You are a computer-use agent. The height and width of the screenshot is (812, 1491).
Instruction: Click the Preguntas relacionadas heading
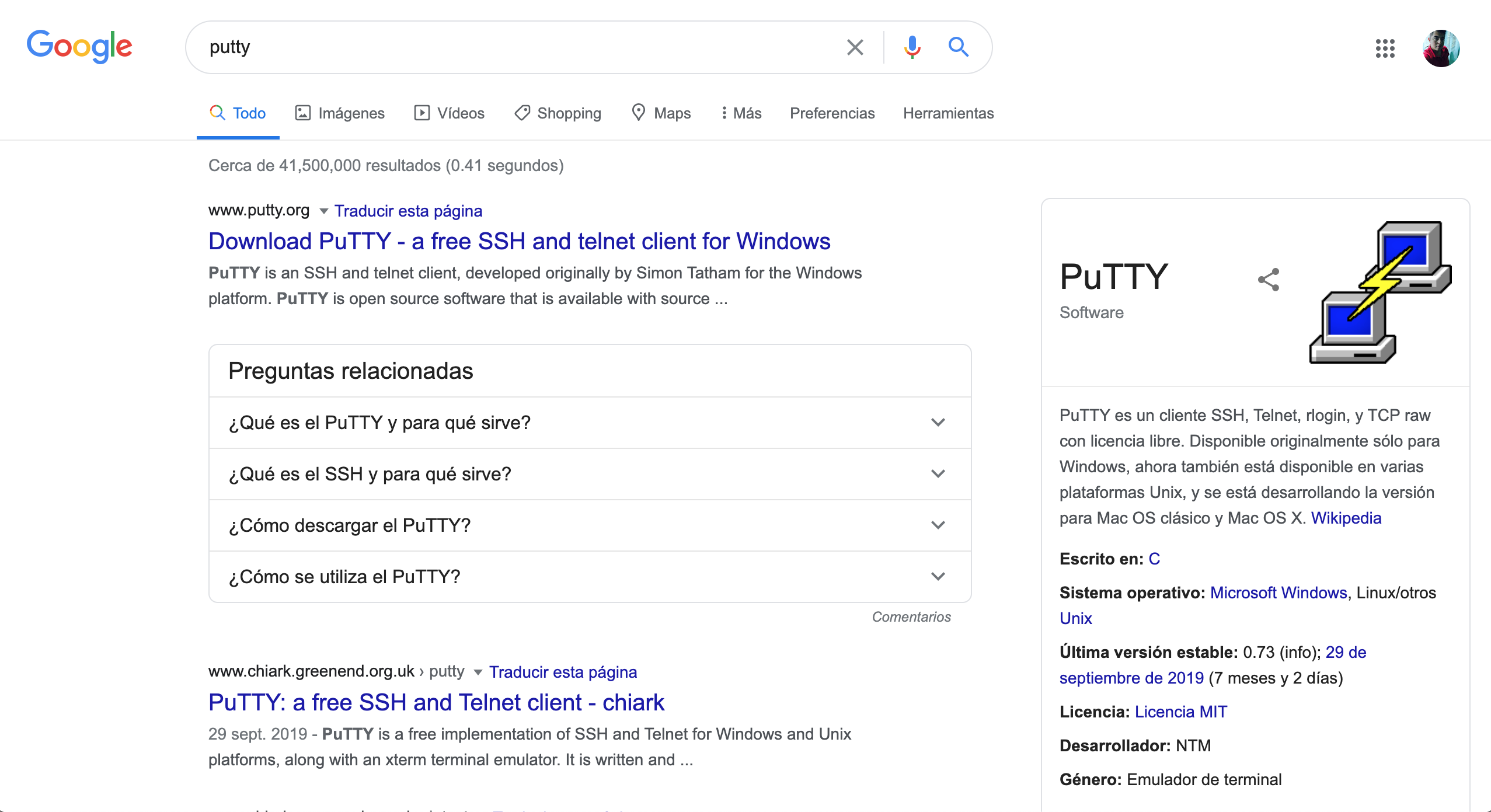[x=350, y=371]
